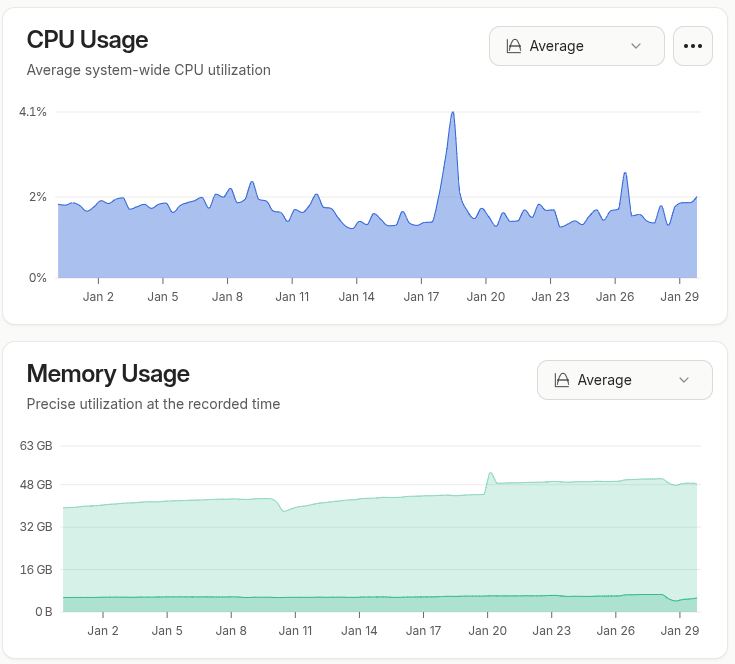Click 'Precise utilization at the recorded time' subtitle
Image resolution: width=735 pixels, height=664 pixels.
pos(153,404)
